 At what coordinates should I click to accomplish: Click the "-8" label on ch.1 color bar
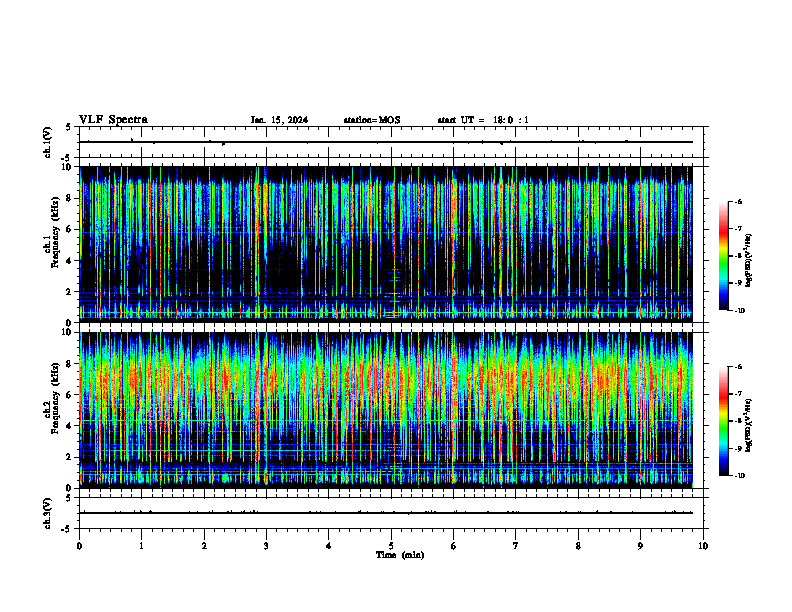(x=738, y=256)
